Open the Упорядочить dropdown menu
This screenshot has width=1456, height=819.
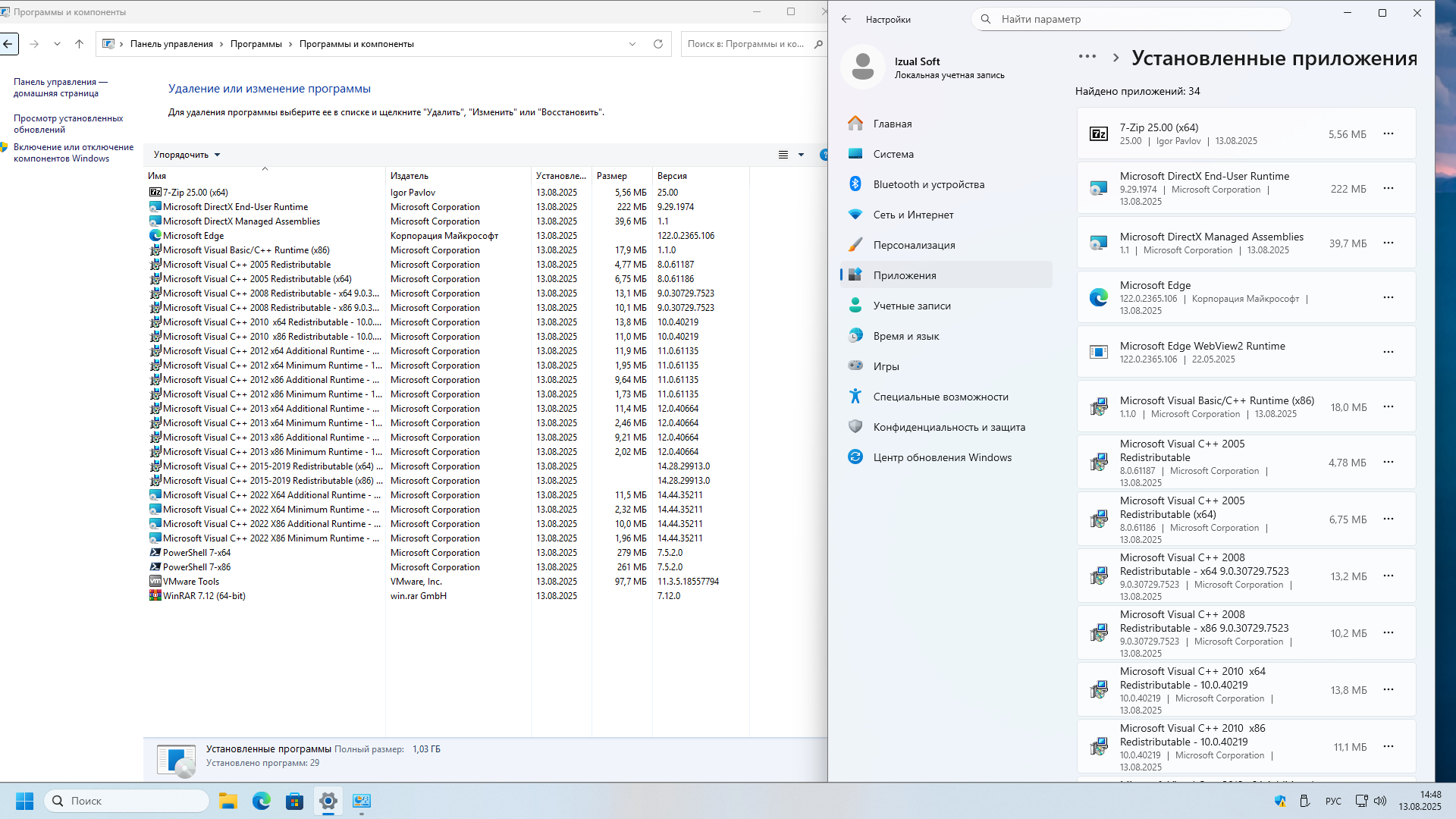tap(187, 155)
